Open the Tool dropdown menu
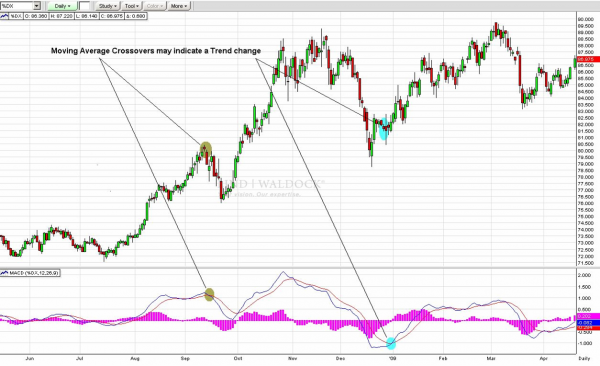 132,6
